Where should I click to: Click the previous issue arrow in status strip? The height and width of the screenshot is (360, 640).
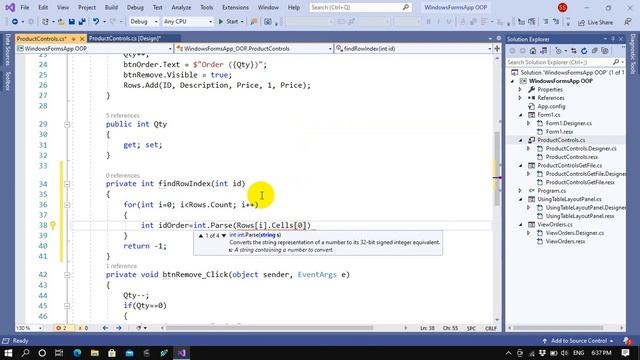click(x=105, y=328)
